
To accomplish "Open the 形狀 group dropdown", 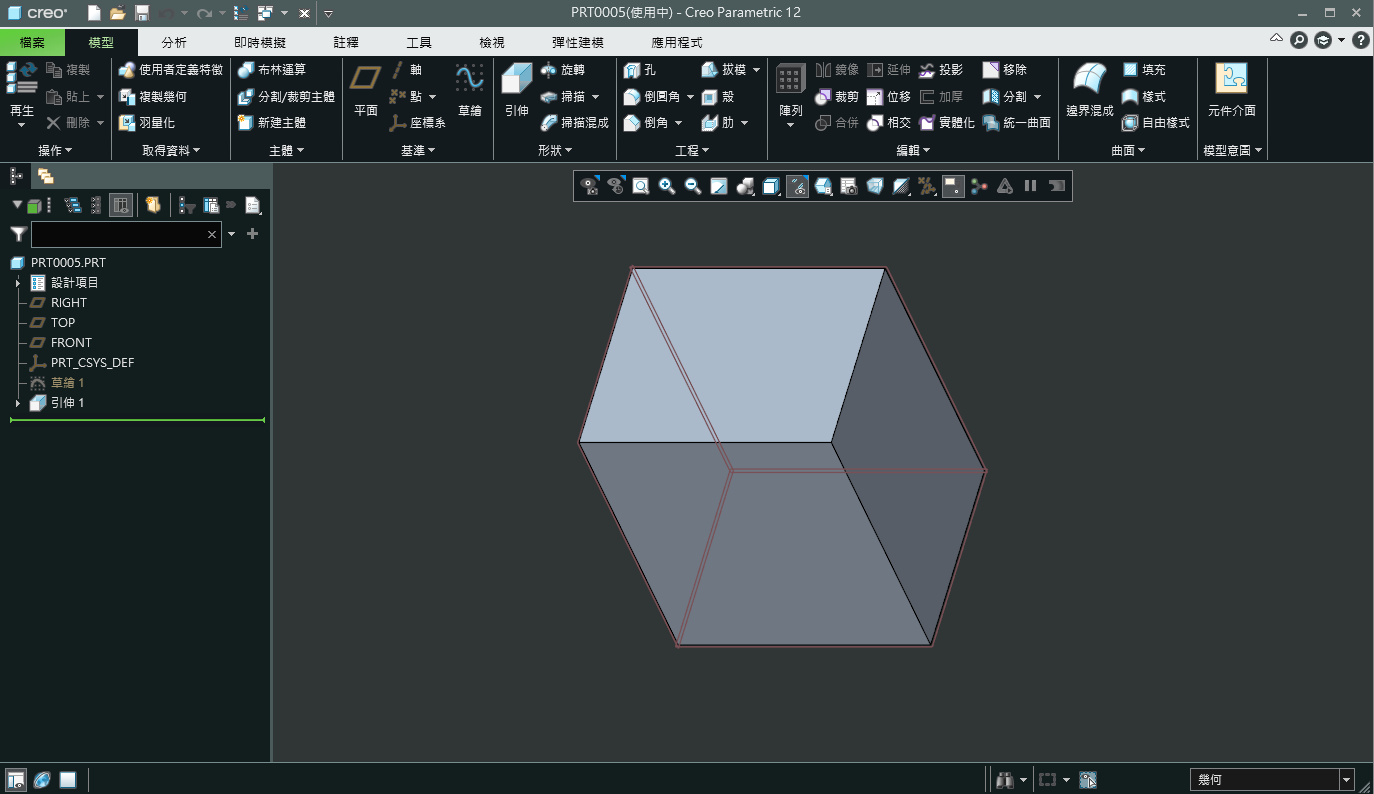I will pos(555,150).
